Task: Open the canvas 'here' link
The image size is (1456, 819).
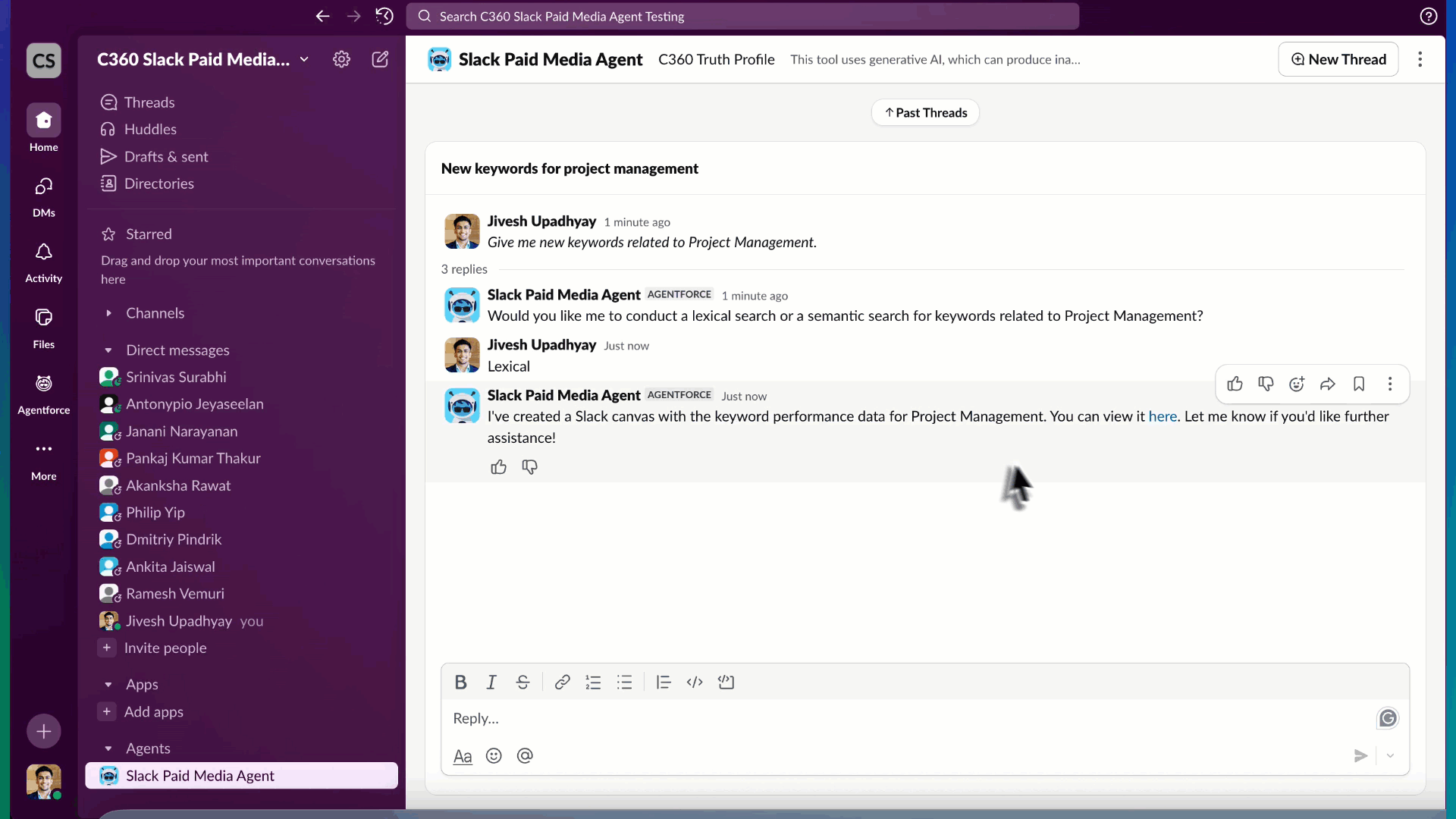Action: 1162,416
